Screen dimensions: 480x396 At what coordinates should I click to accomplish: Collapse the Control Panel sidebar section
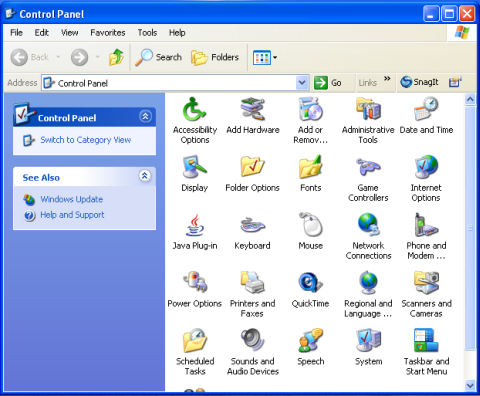(x=145, y=116)
